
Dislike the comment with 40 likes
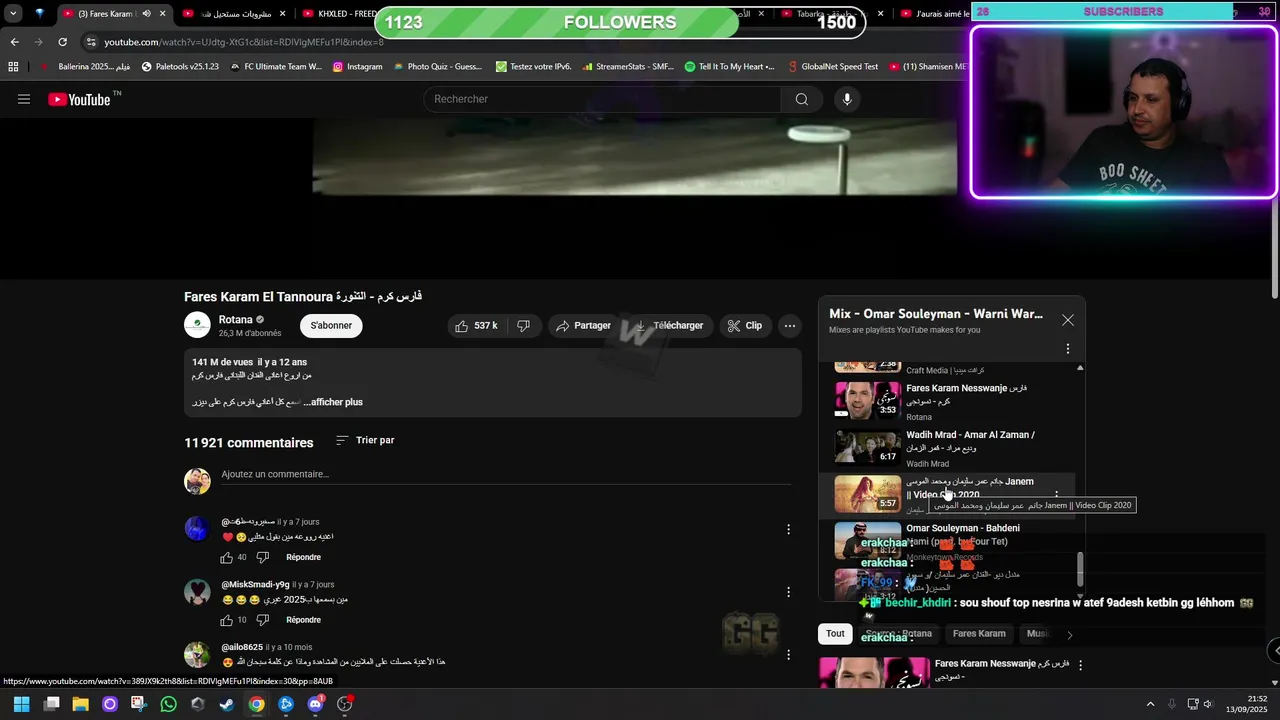click(x=263, y=557)
